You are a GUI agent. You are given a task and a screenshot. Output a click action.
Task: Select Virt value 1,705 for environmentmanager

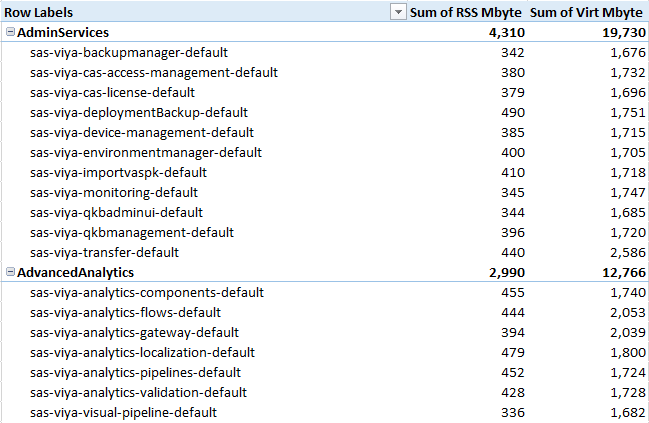coord(628,153)
